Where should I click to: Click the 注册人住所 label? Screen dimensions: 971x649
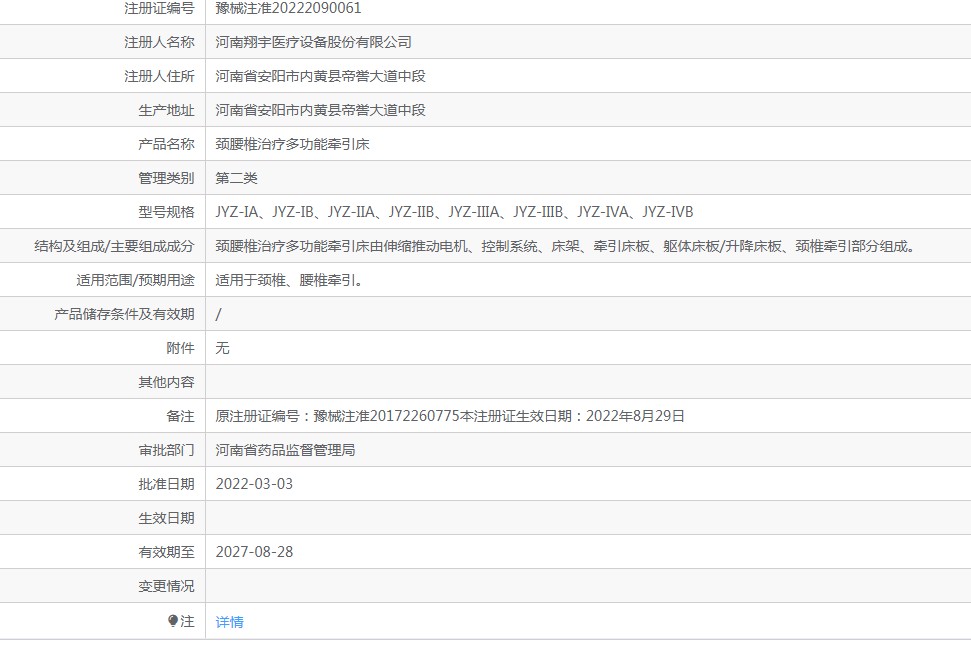coord(159,76)
